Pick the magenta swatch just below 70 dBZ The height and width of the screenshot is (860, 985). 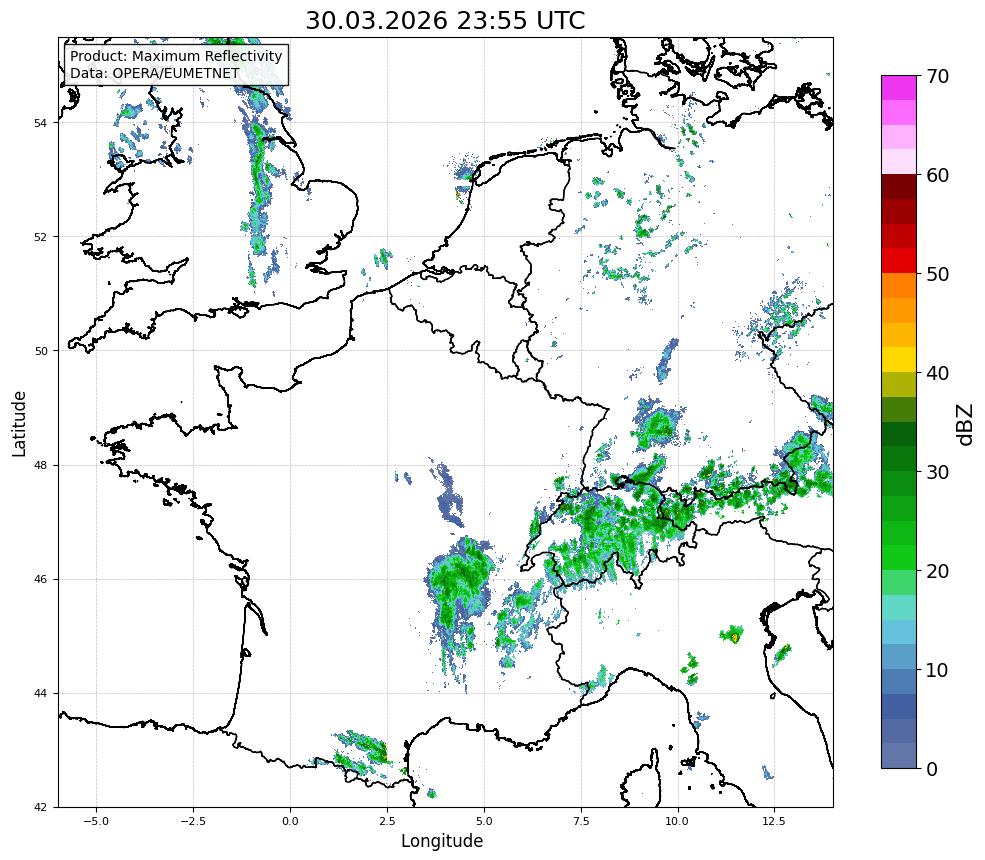pyautogui.click(x=898, y=88)
